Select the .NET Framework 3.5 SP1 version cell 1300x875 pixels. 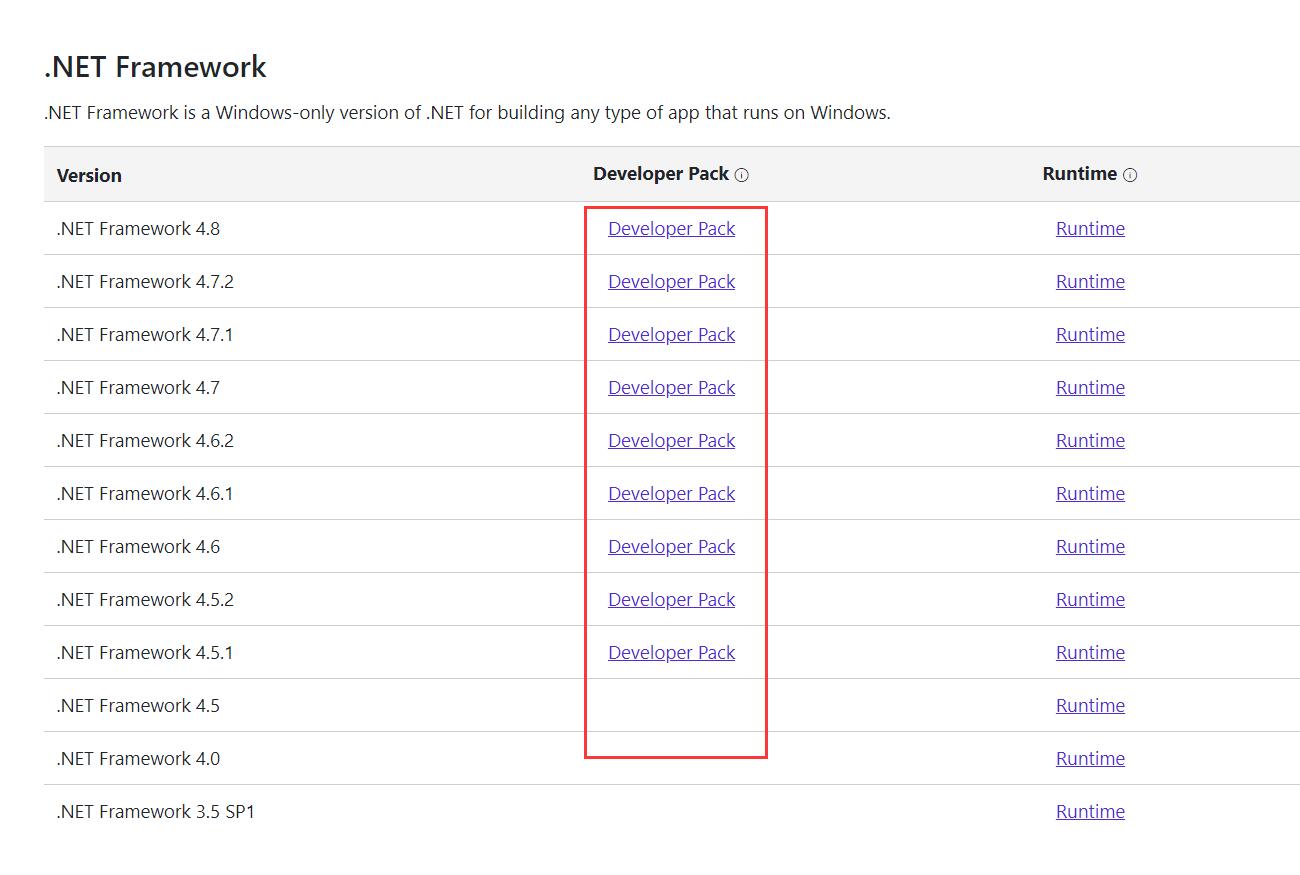pos(156,812)
